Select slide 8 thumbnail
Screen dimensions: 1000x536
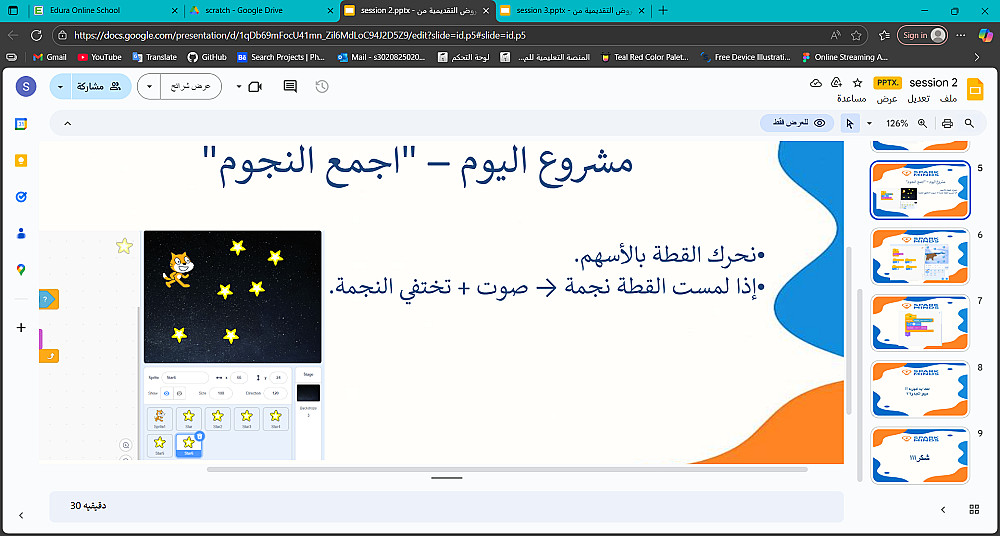click(920, 389)
